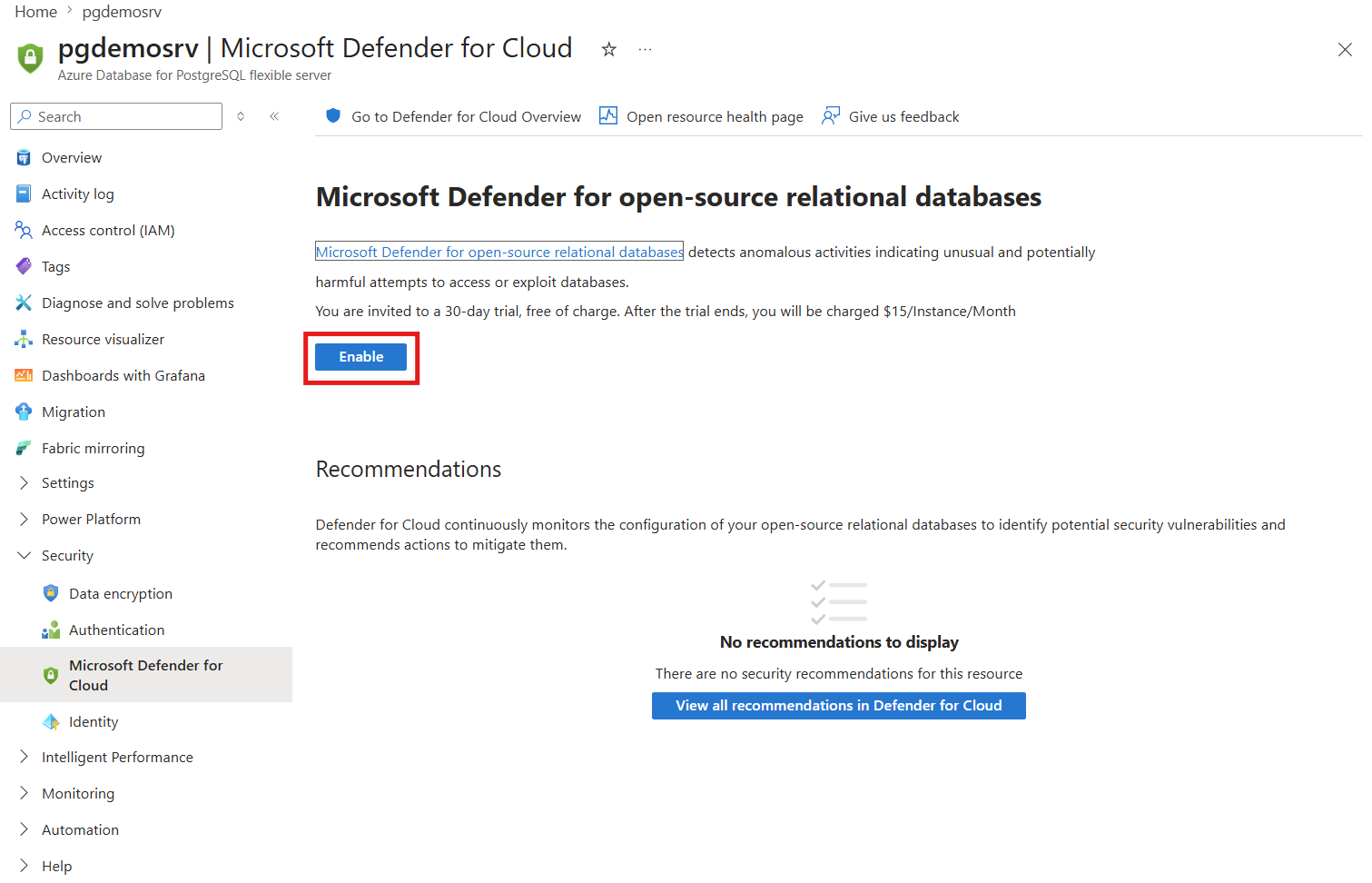This screenshot has width=1372, height=883.
Task: Expand the Power Platform section
Action: tap(24, 520)
